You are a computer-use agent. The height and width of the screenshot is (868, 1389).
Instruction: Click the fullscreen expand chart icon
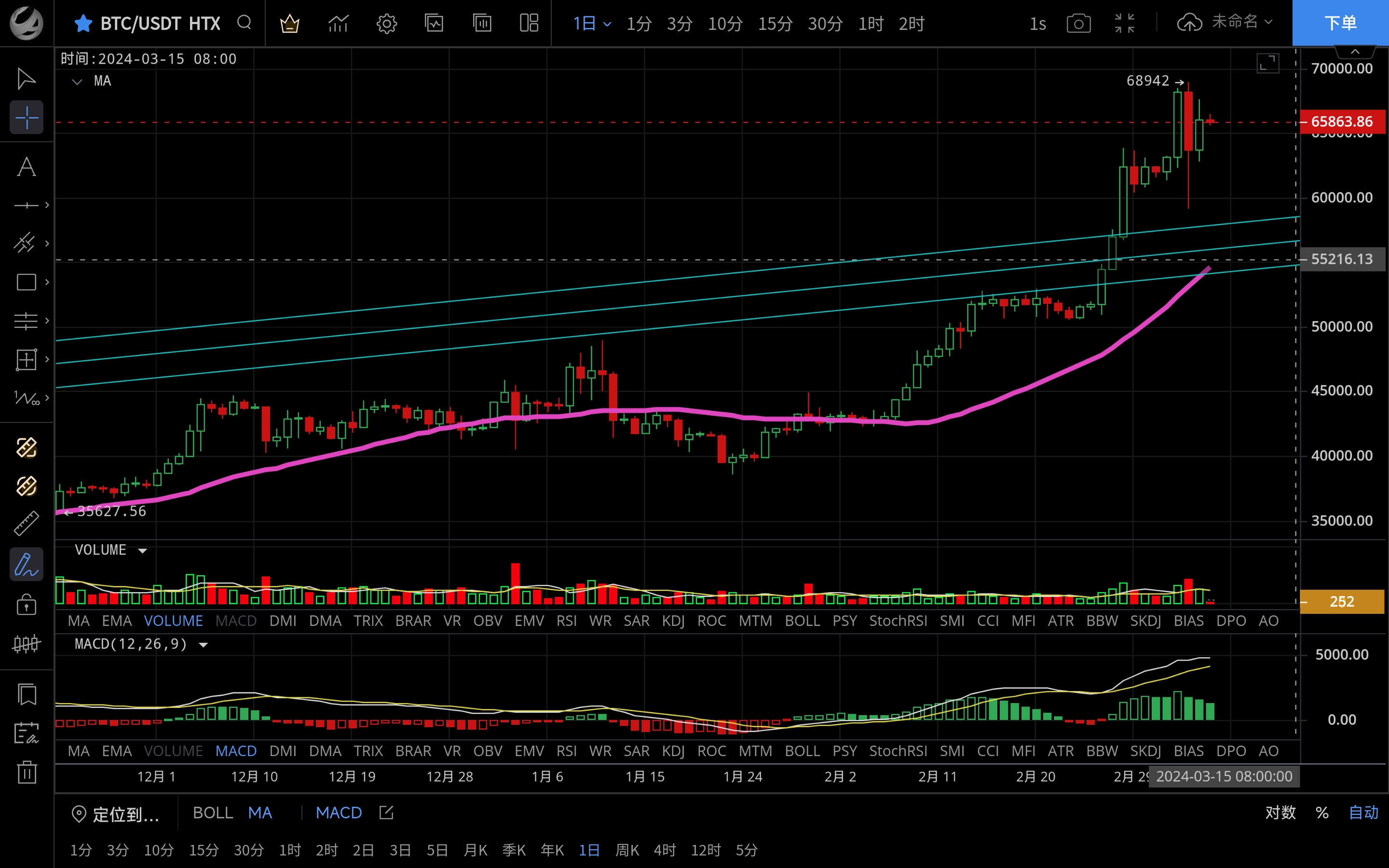point(1267,63)
